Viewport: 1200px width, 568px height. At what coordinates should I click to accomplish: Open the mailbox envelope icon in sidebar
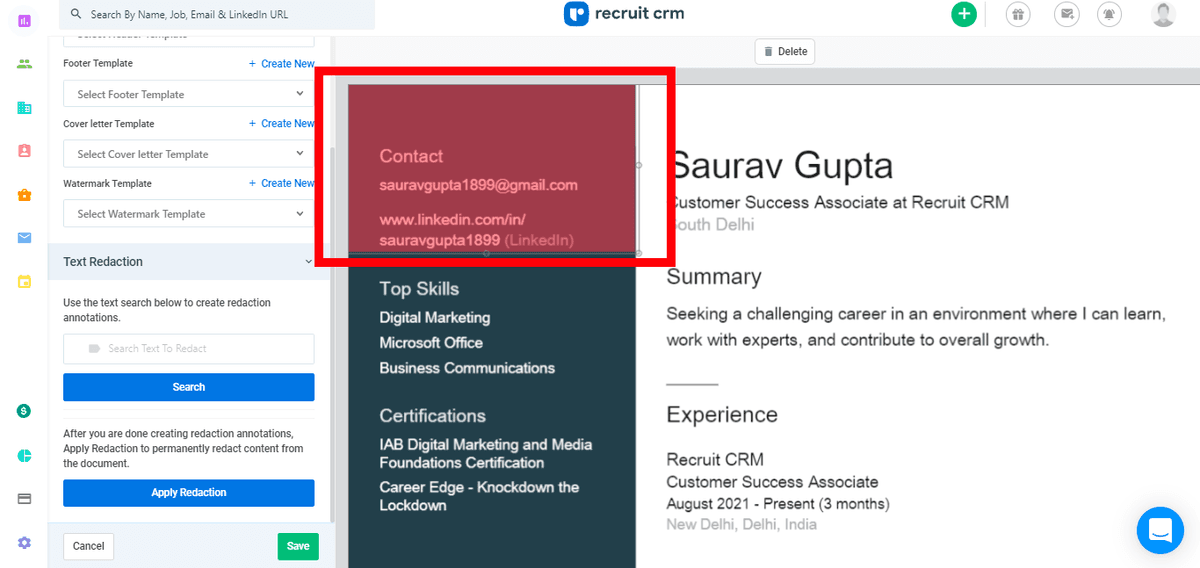coord(24,238)
